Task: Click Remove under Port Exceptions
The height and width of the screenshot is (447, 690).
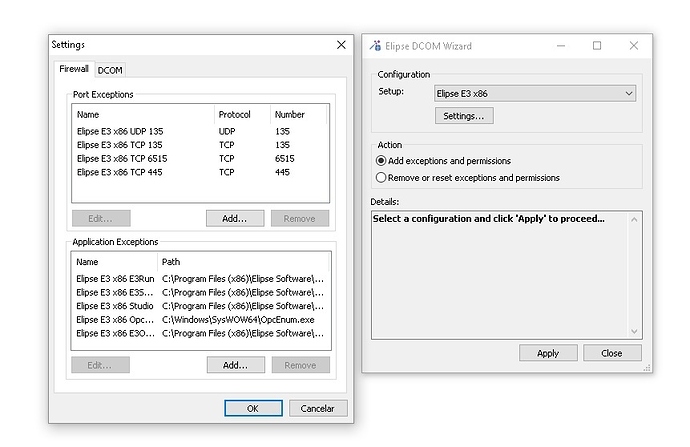Action: point(300,219)
